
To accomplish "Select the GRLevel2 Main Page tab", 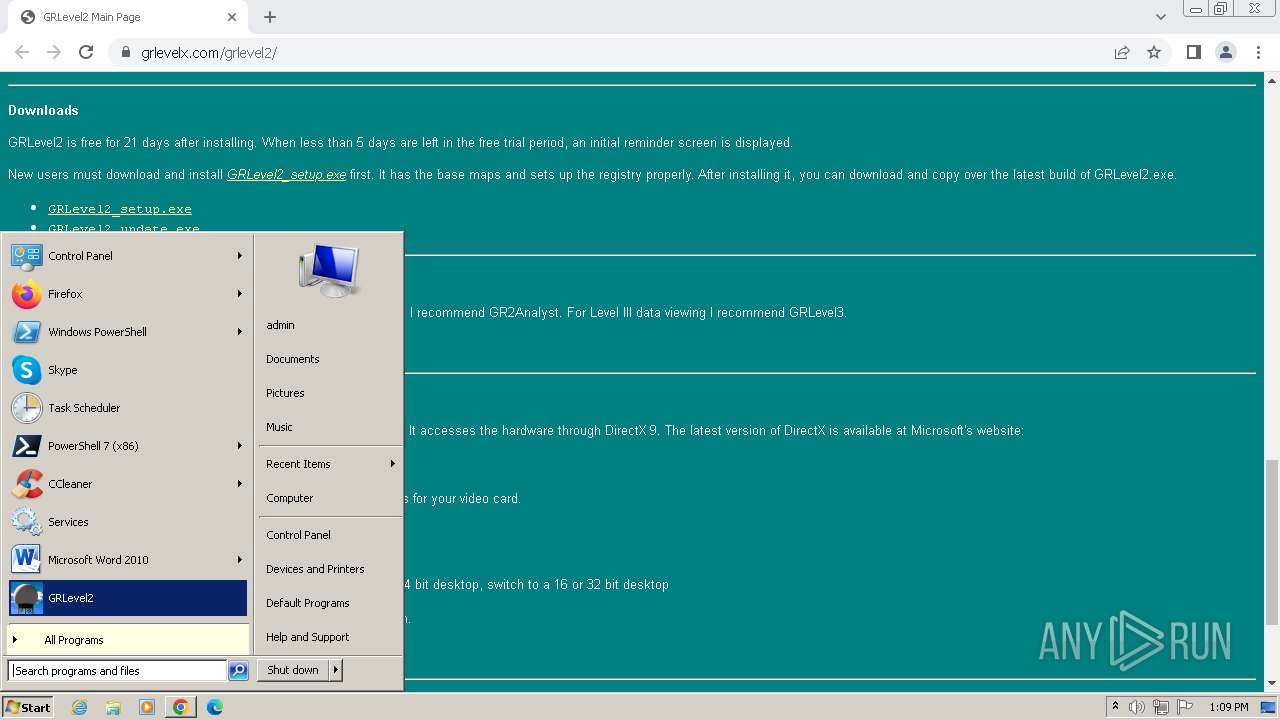I will pos(130,17).
